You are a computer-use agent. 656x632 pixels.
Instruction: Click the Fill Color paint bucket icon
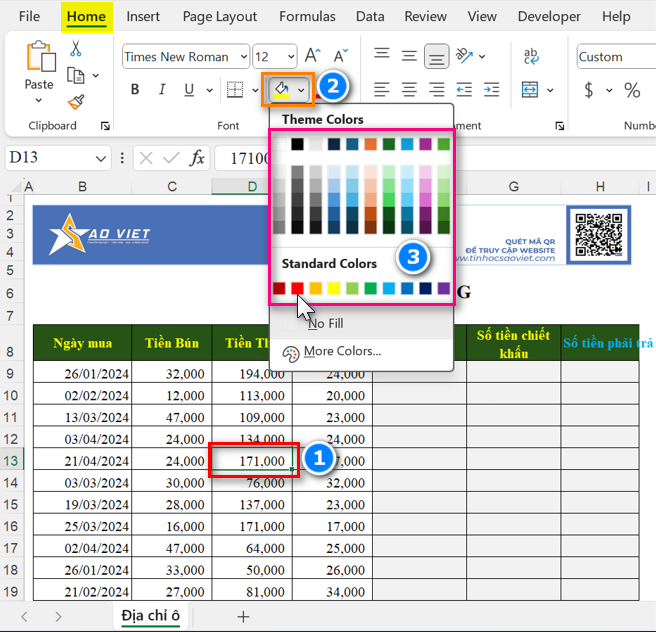tap(281, 90)
